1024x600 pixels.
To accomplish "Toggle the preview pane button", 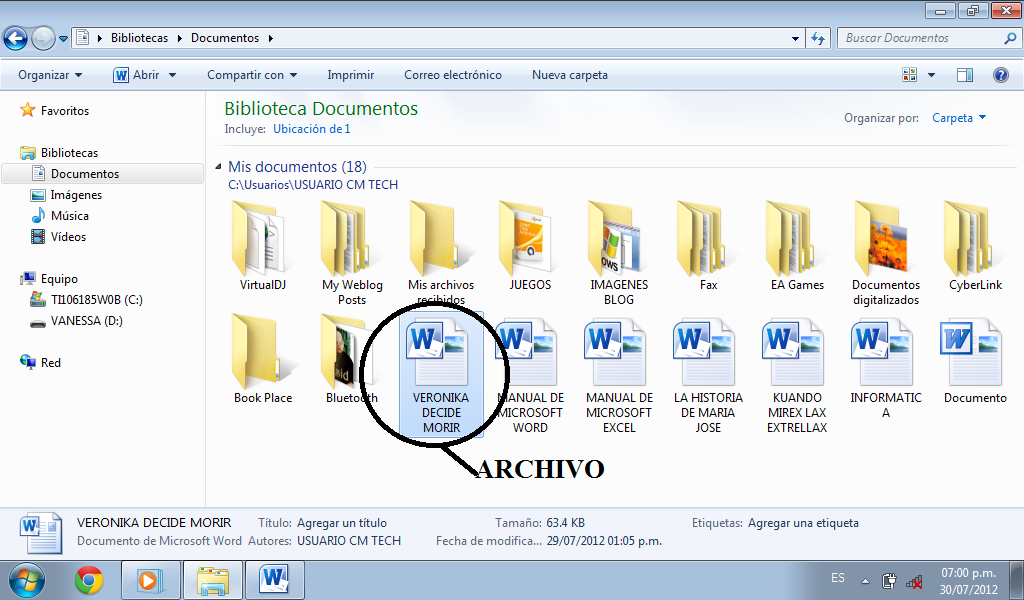I will coord(965,75).
